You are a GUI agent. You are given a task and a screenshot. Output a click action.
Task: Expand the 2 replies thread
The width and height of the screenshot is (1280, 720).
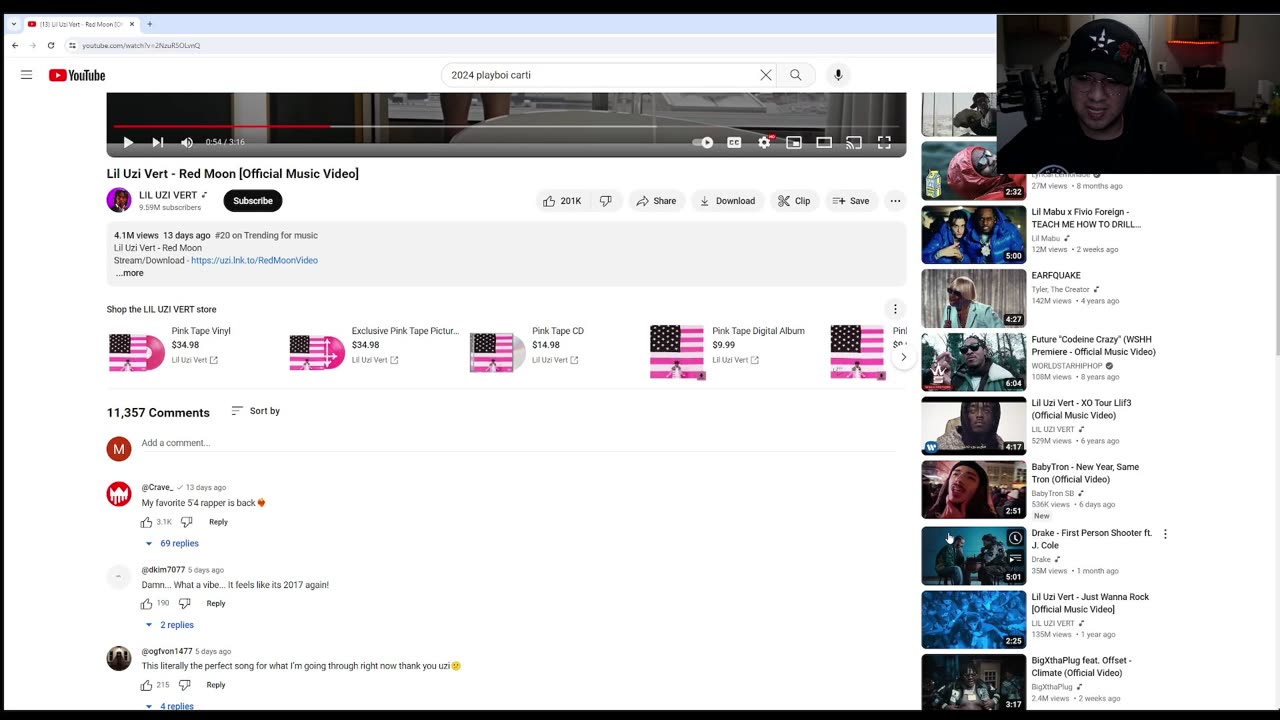[169, 625]
